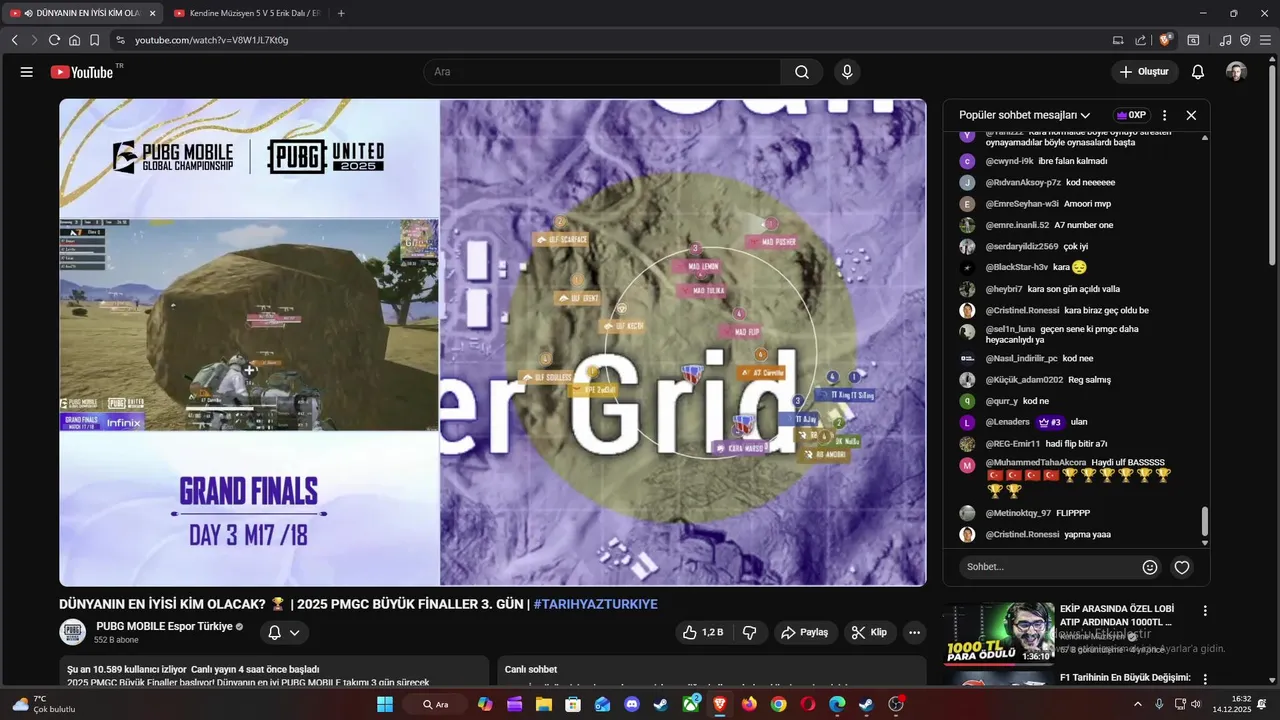
Task: Open Windows taskbar Ara search
Action: coord(435,704)
